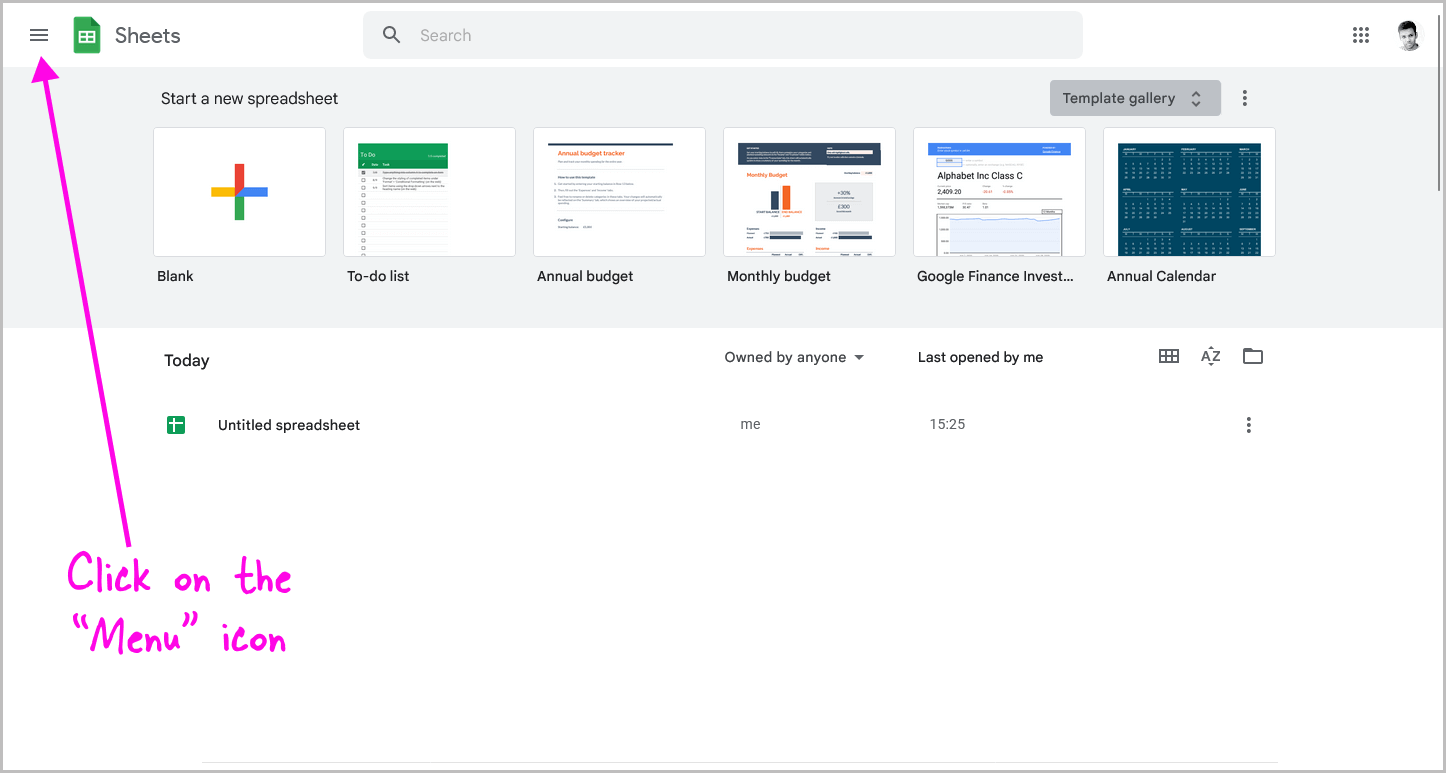This screenshot has height=773, width=1446.
Task: Open the Monthly budget template
Action: pos(809,191)
